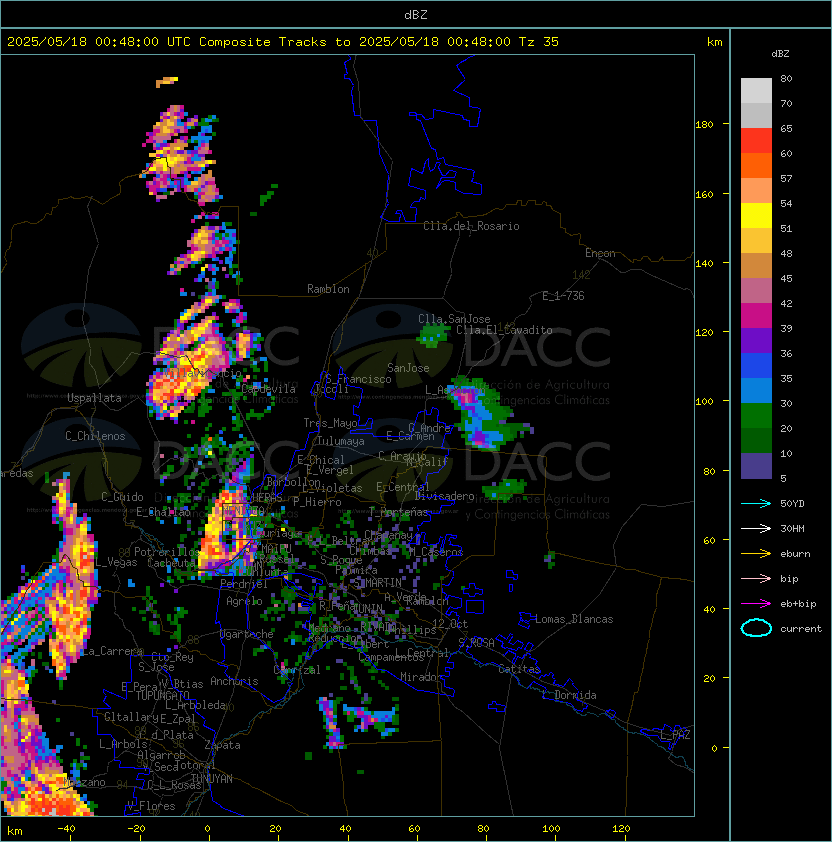Click the '180' km axis tick label
The image size is (832, 842).
[x=704, y=125]
